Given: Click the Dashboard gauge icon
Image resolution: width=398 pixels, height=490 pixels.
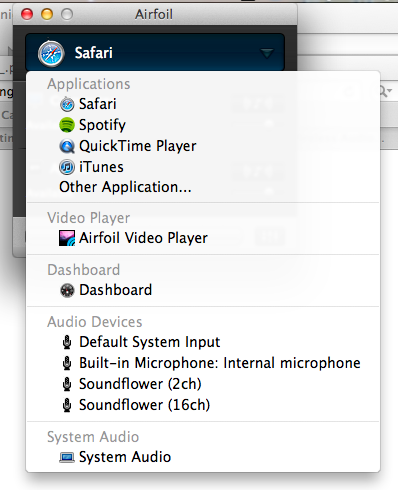Looking at the screenshot, I should (x=67, y=290).
